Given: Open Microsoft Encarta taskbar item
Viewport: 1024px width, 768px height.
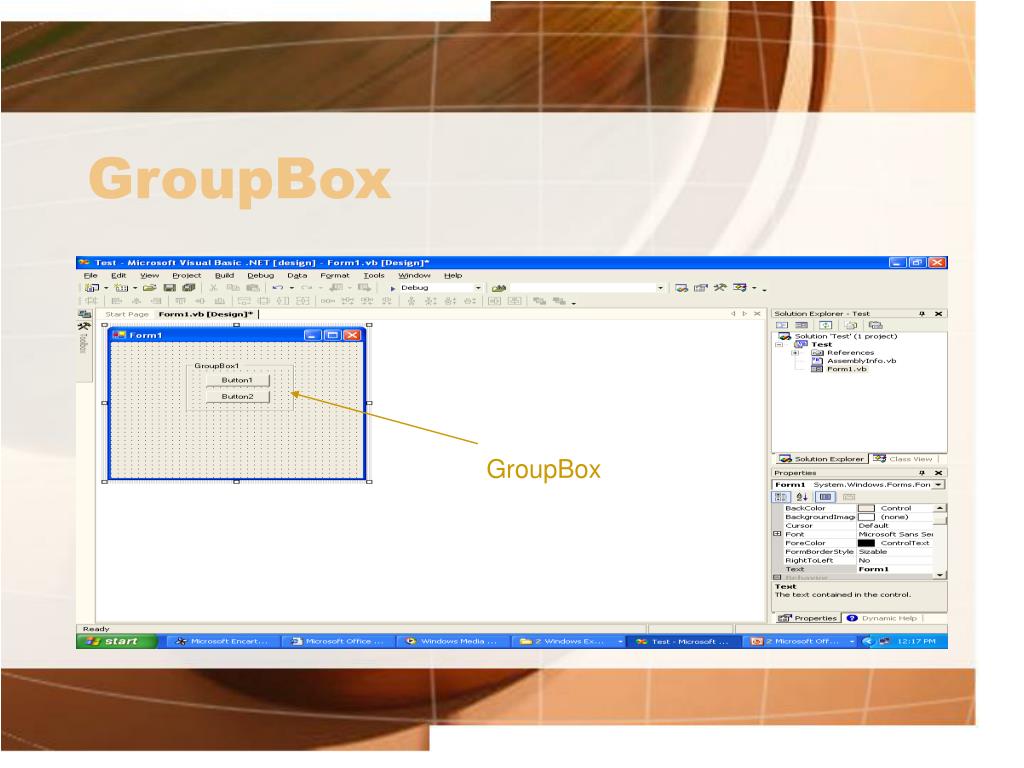Looking at the screenshot, I should pos(223,641).
